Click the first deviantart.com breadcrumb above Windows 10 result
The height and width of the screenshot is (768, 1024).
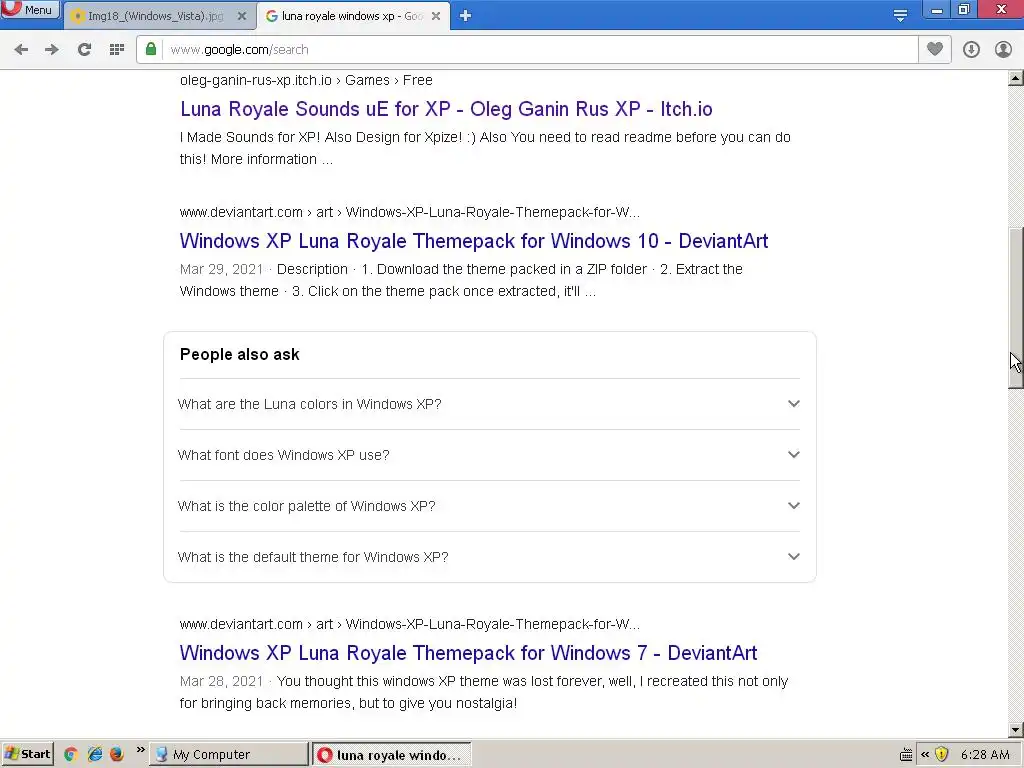tap(409, 212)
